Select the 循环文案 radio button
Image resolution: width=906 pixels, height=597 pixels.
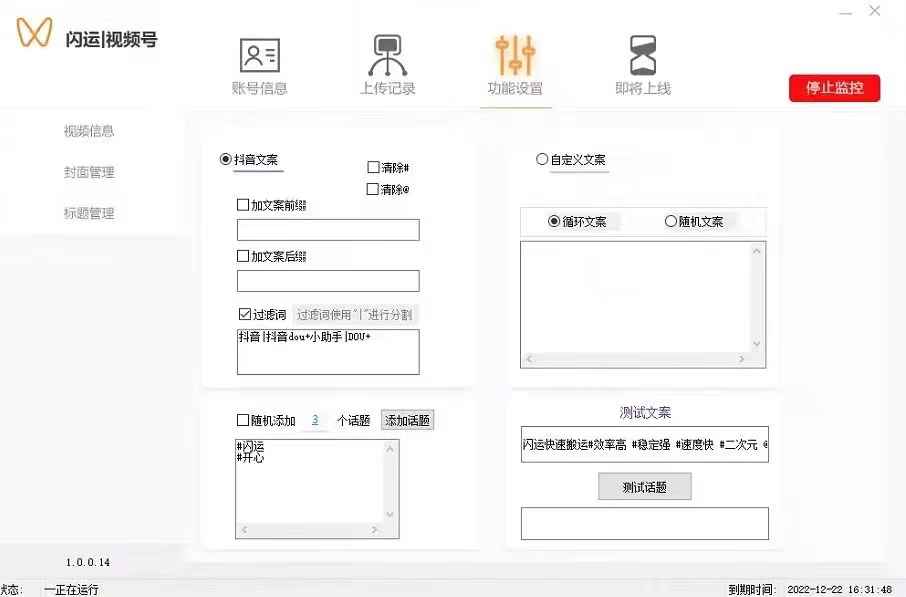(x=556, y=221)
